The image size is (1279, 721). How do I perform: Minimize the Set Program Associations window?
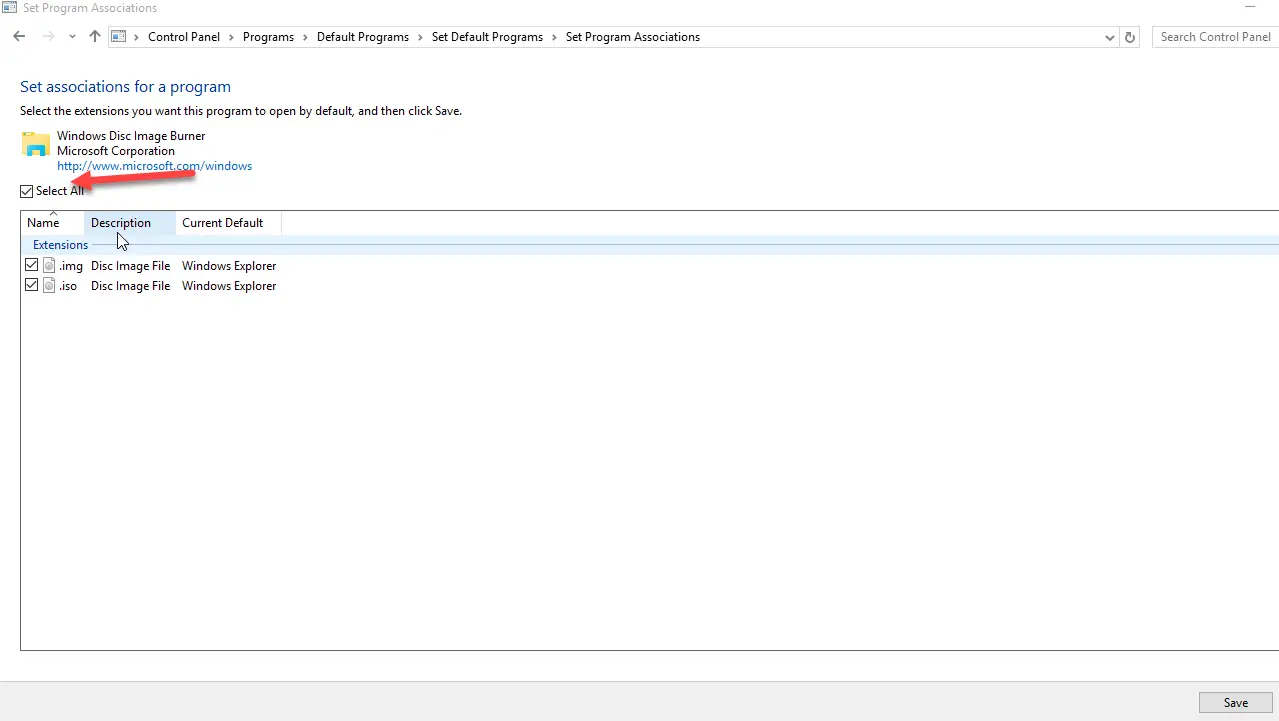click(1249, 8)
